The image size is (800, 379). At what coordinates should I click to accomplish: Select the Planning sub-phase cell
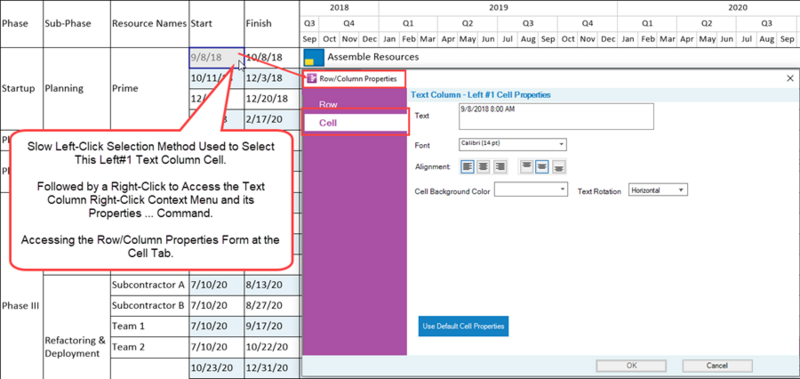tap(77, 88)
